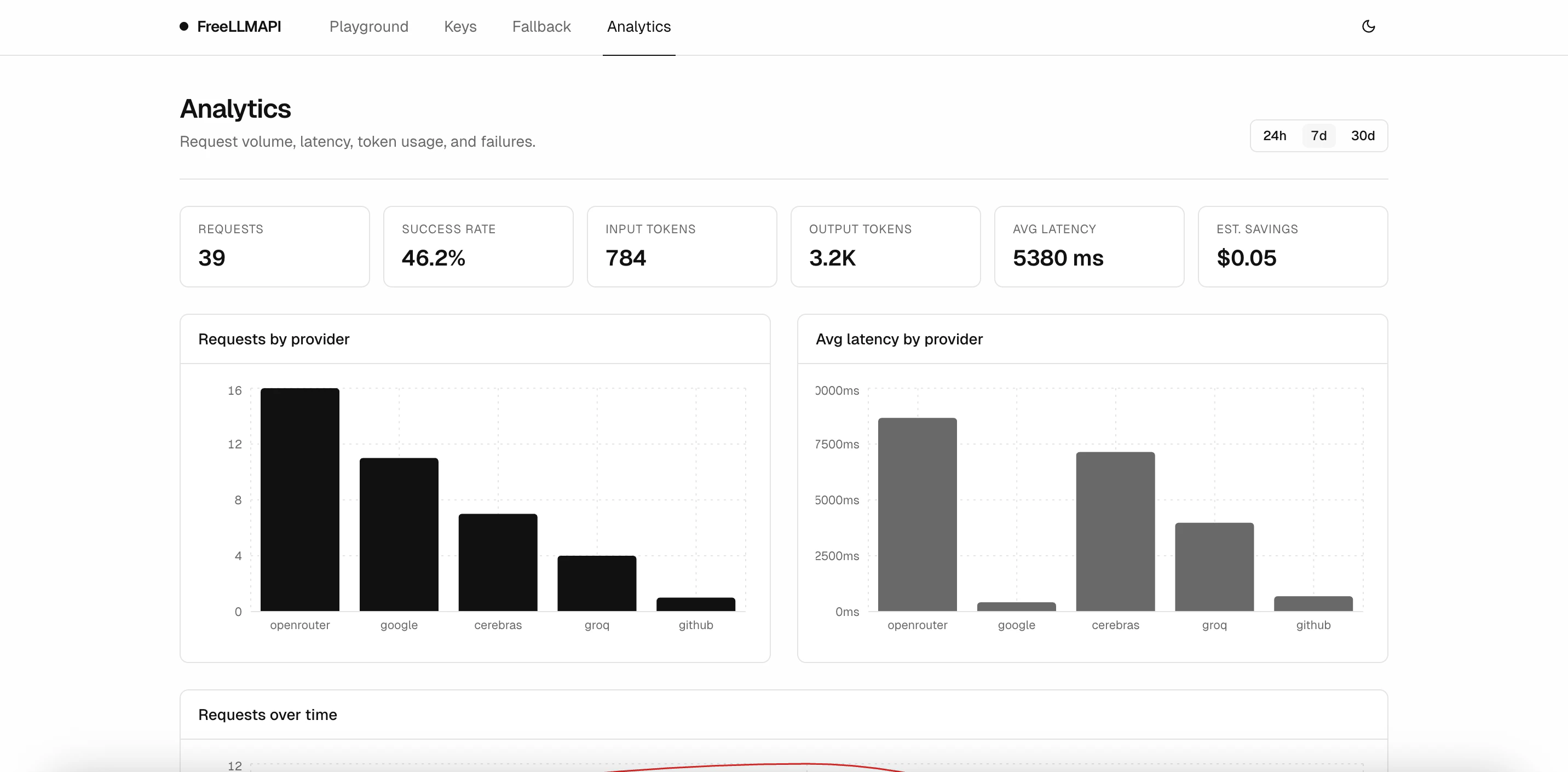This screenshot has height=772, width=1568.
Task: Select the Analytics nav item
Action: coord(638,26)
